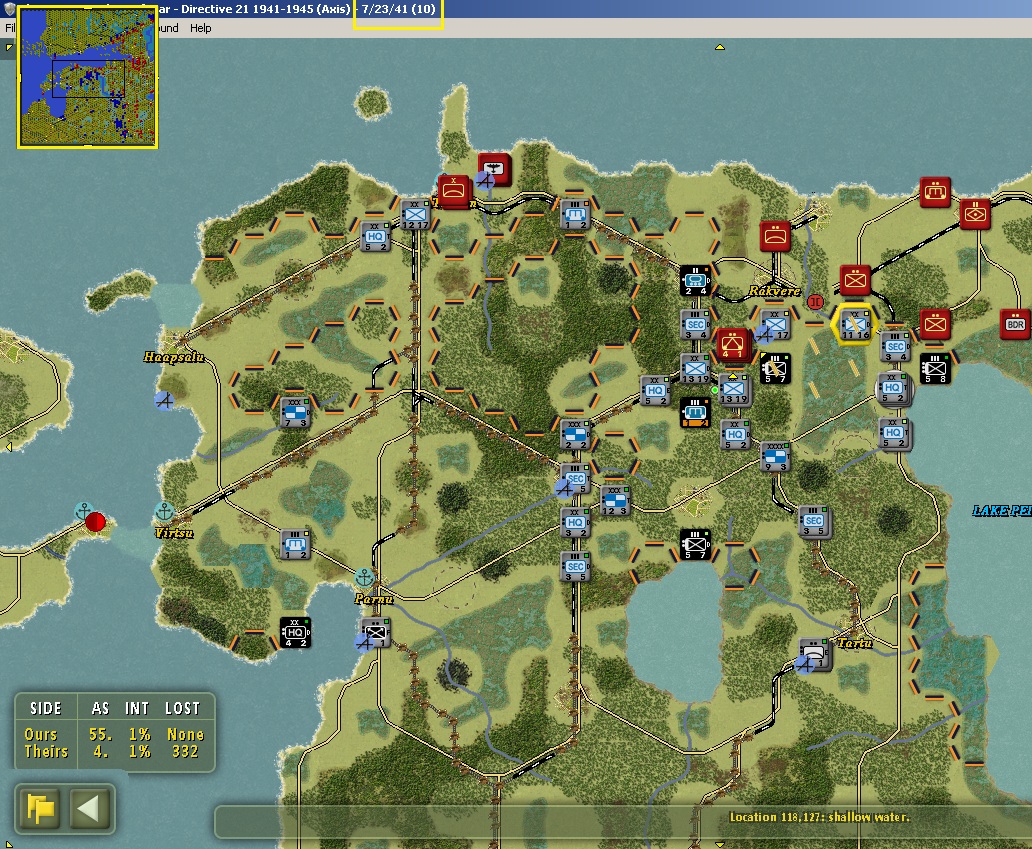The height and width of the screenshot is (849, 1032).
Task: Select the highlighted 11-16 infantry division
Action: click(854, 325)
